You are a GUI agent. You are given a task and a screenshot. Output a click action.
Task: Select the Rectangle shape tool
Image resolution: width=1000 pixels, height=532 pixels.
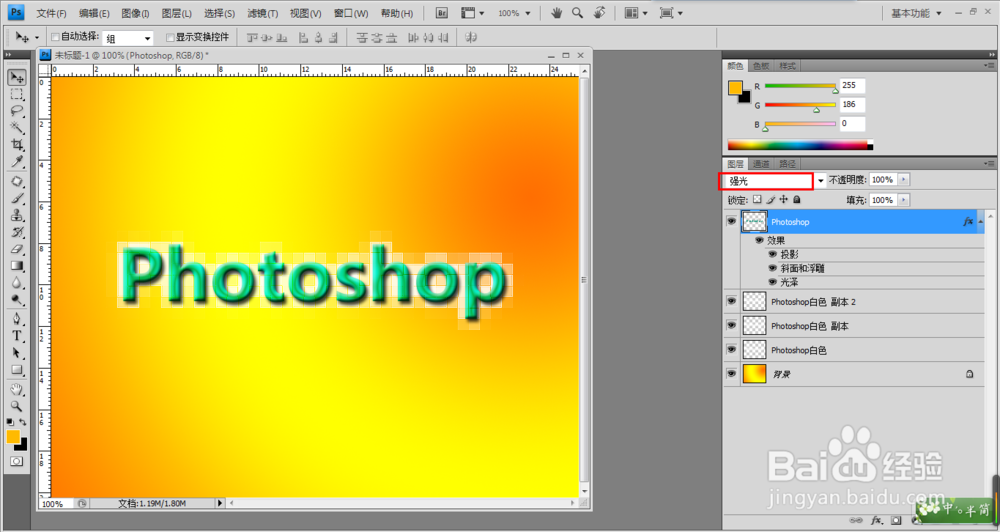click(17, 370)
